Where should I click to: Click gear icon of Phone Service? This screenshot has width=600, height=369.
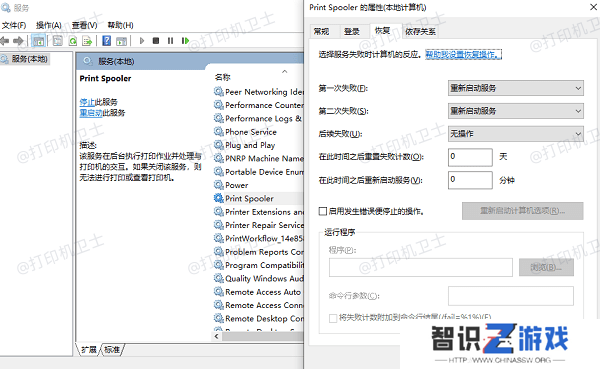tap(218, 132)
